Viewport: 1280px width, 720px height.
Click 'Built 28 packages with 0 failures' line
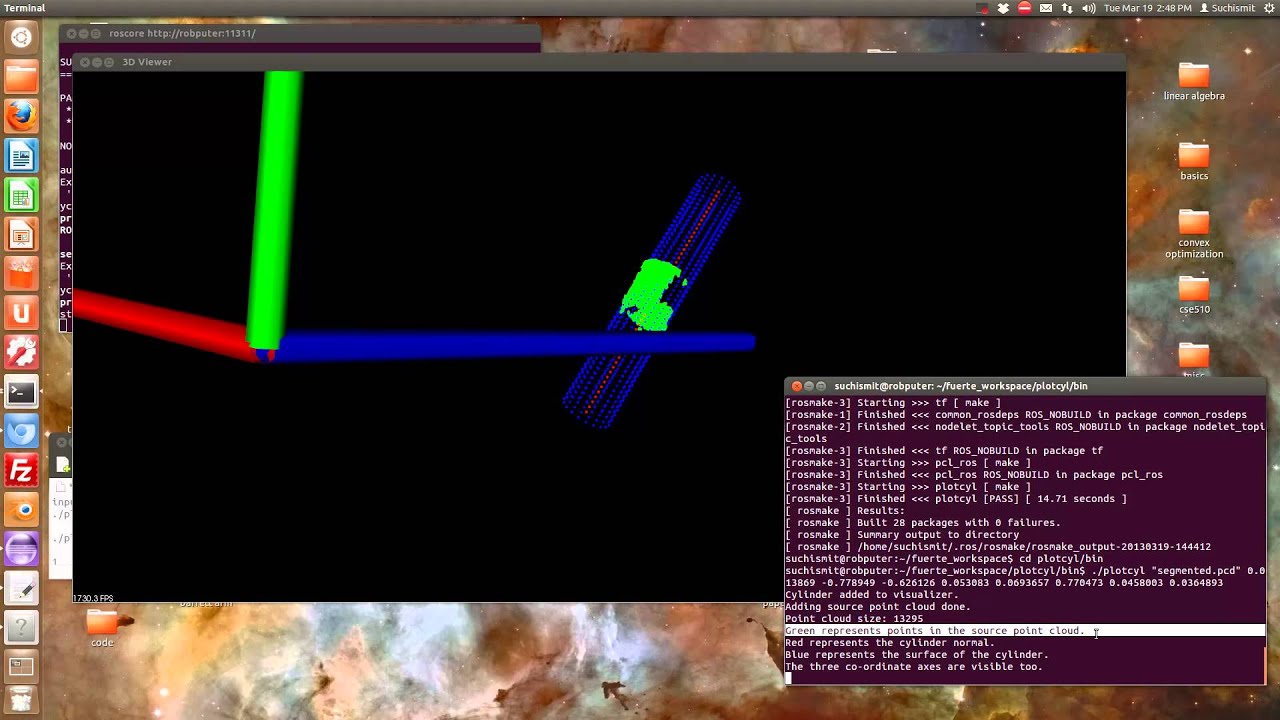coord(923,523)
